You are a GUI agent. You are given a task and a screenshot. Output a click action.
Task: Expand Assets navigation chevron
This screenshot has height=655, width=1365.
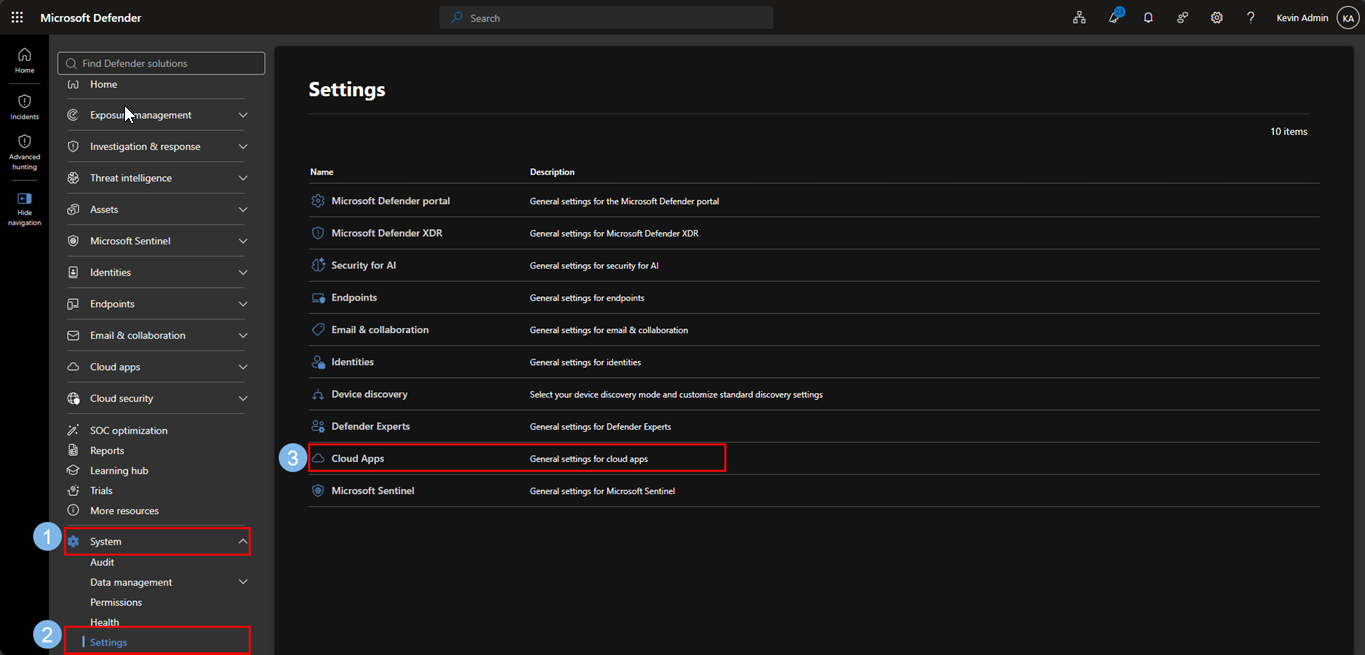pos(243,209)
